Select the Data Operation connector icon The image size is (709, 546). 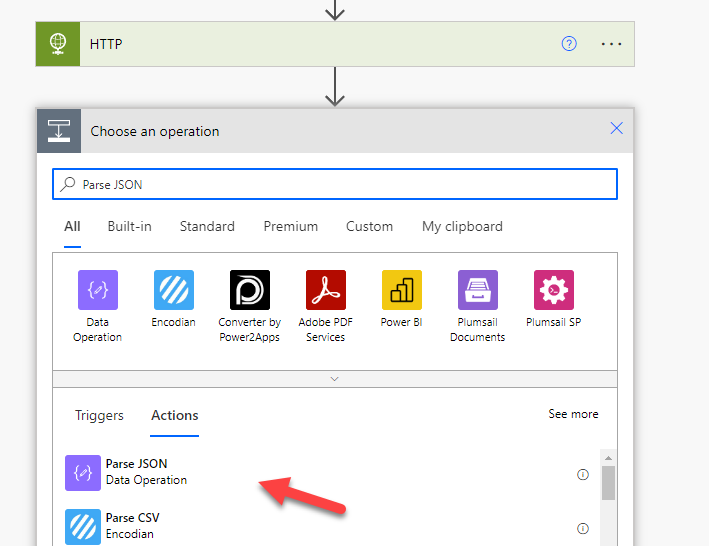click(x=97, y=290)
